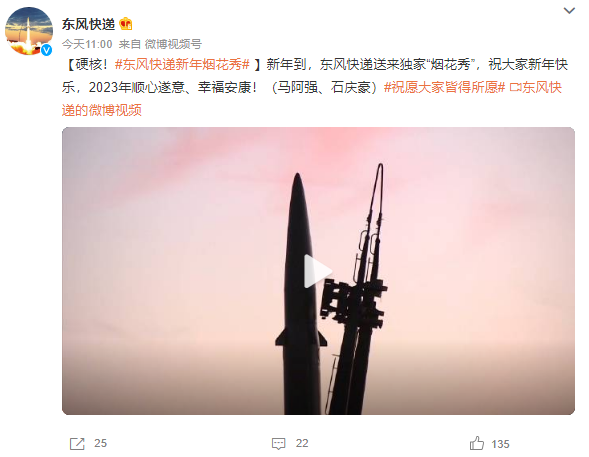Screen dimensions: 589x457
Task: Open hashtag #祝愿大家皆得所愿#
Action: 444,87
